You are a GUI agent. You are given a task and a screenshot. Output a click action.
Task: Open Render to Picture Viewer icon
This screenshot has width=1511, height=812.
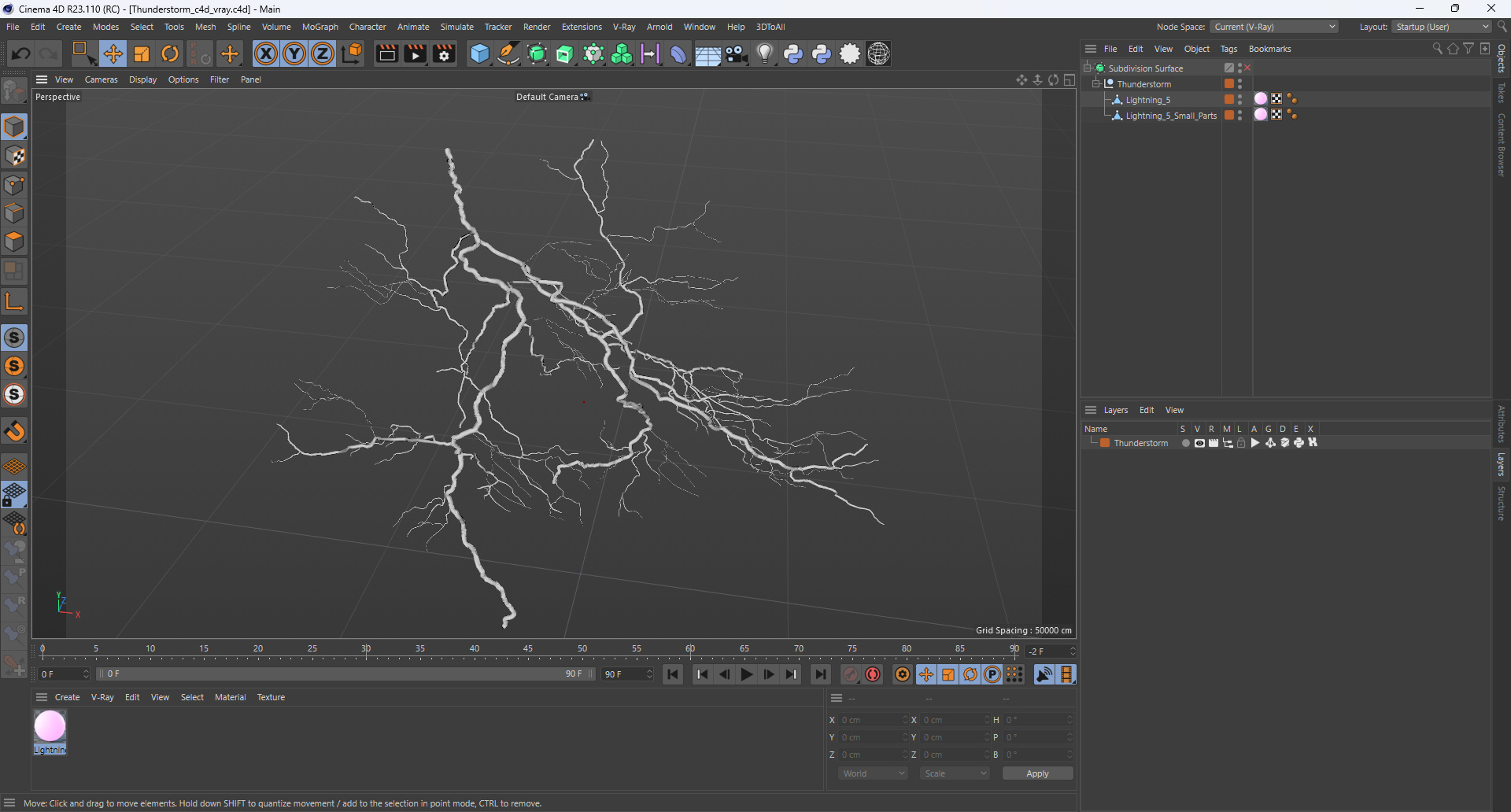415,54
